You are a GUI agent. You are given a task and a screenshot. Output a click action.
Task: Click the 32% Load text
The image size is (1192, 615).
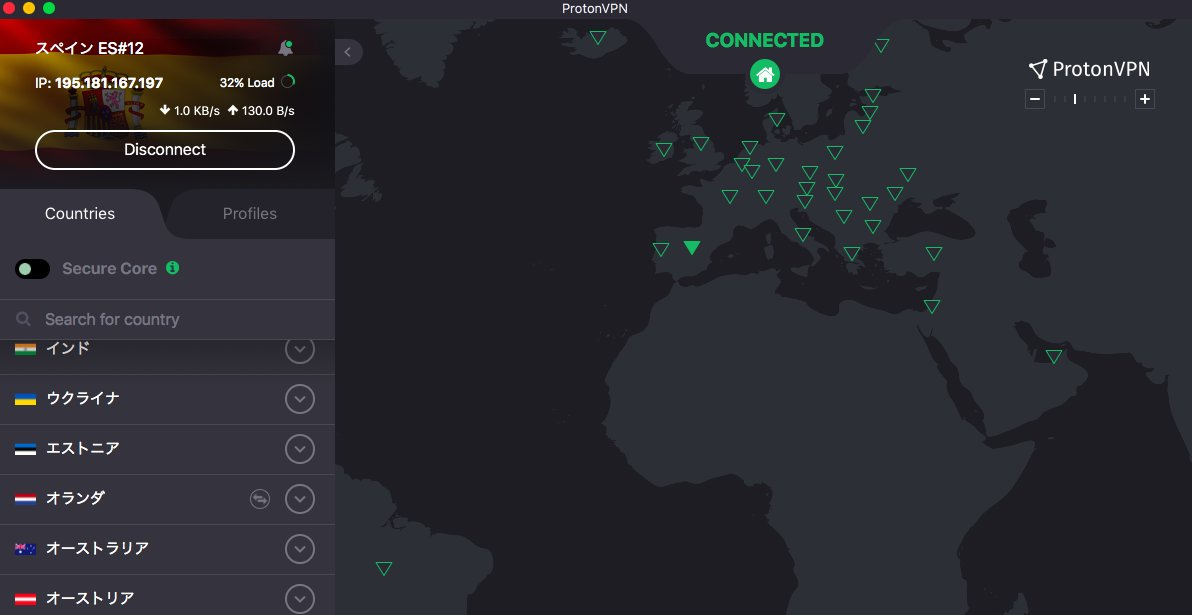point(247,82)
